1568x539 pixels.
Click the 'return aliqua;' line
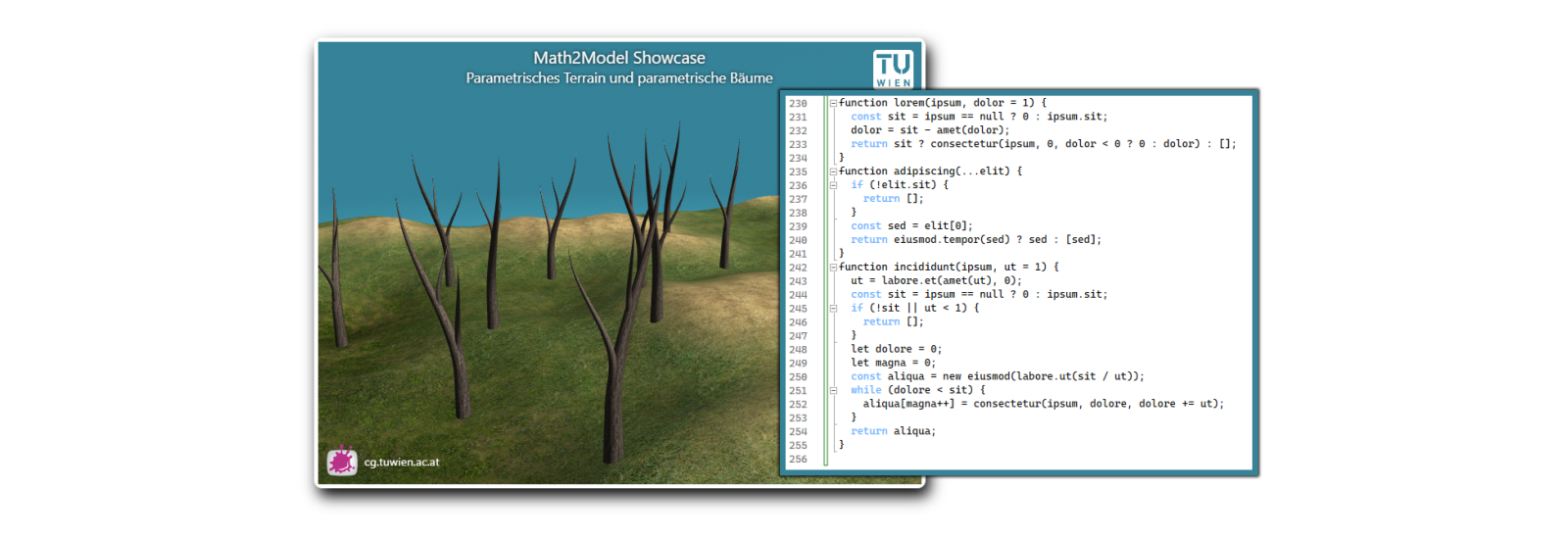[893, 432]
